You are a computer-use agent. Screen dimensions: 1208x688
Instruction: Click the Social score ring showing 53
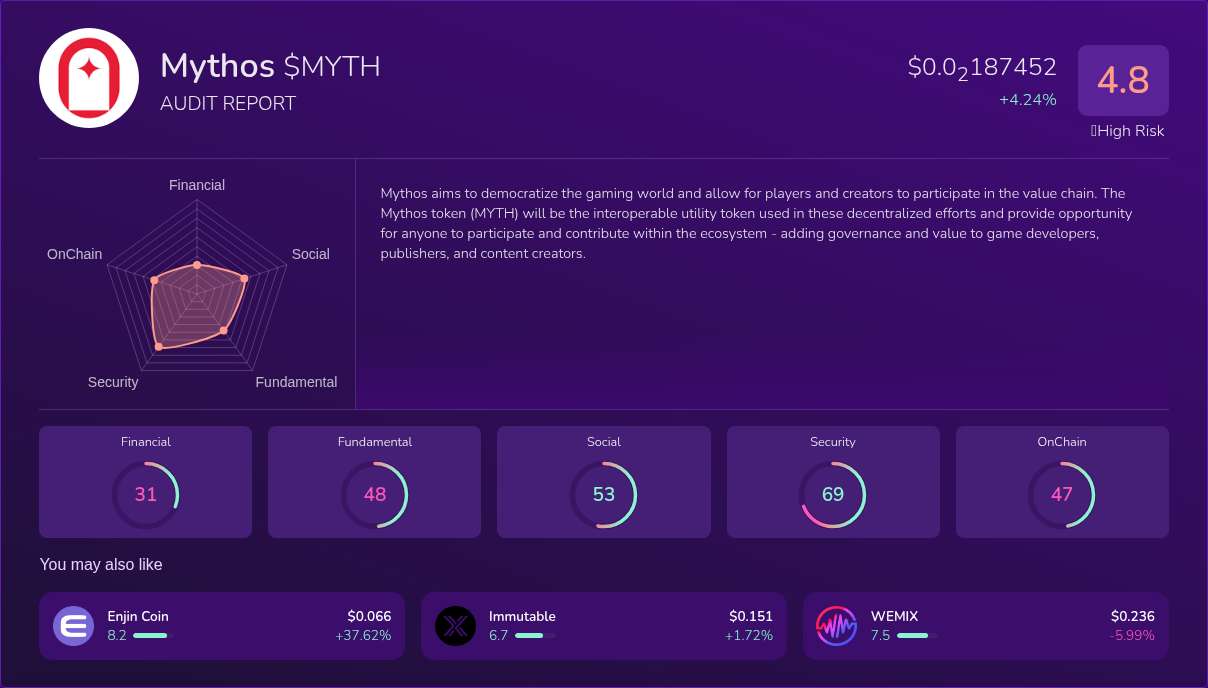(x=603, y=494)
